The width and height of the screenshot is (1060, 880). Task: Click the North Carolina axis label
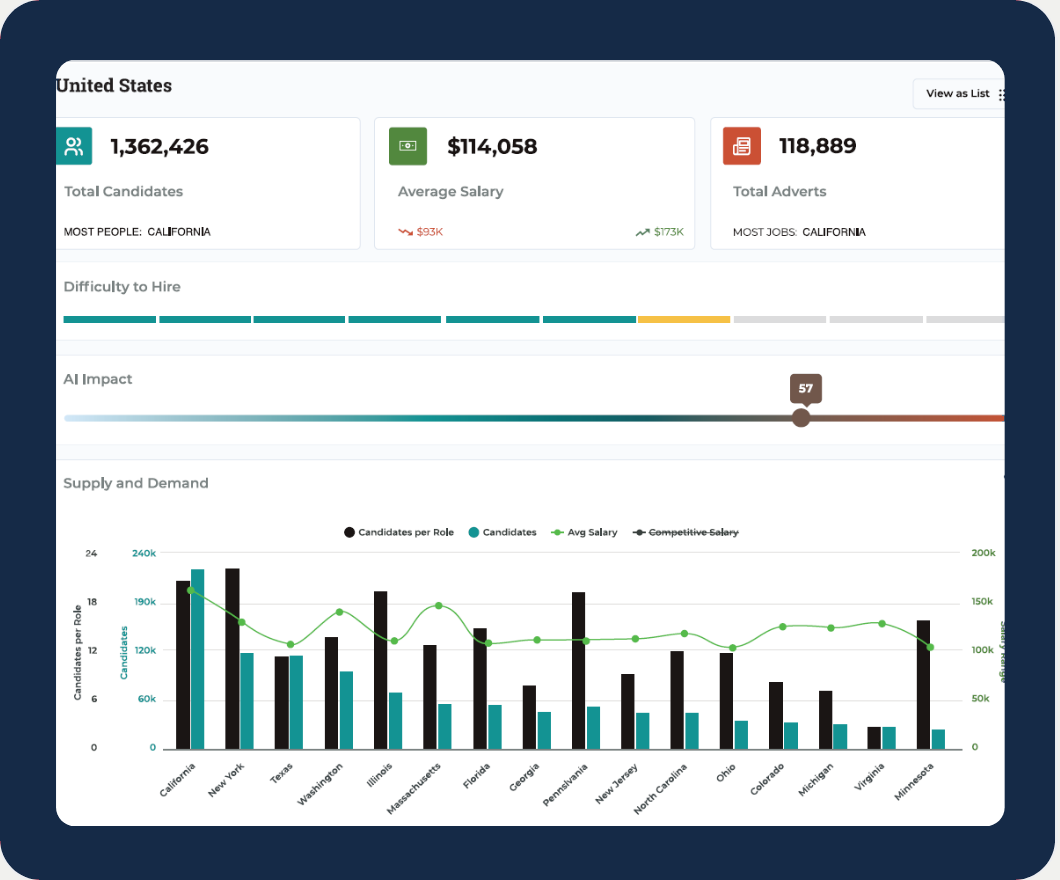[x=660, y=788]
